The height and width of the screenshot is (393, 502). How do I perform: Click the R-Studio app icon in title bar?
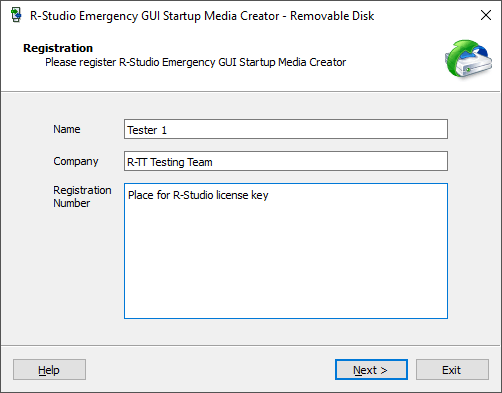point(16,16)
